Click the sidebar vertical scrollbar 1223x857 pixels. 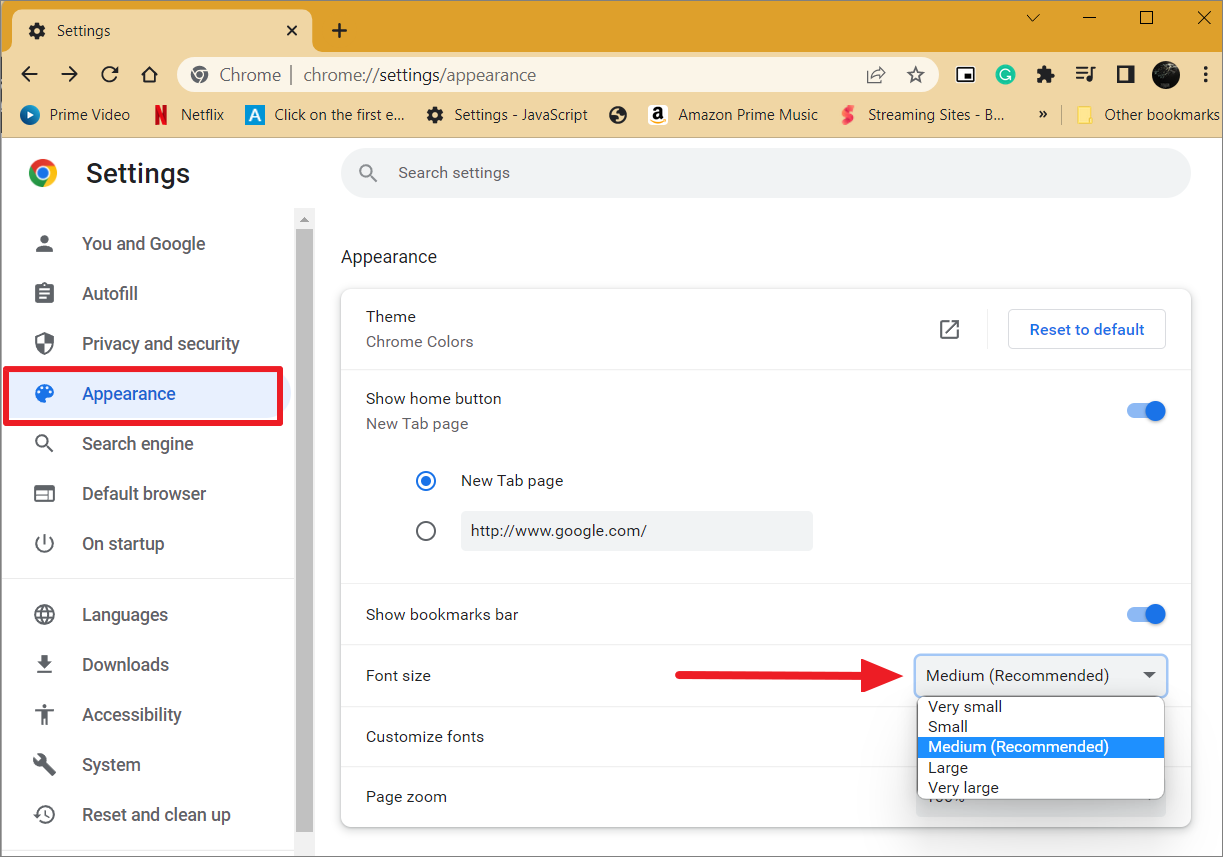pyautogui.click(x=305, y=528)
